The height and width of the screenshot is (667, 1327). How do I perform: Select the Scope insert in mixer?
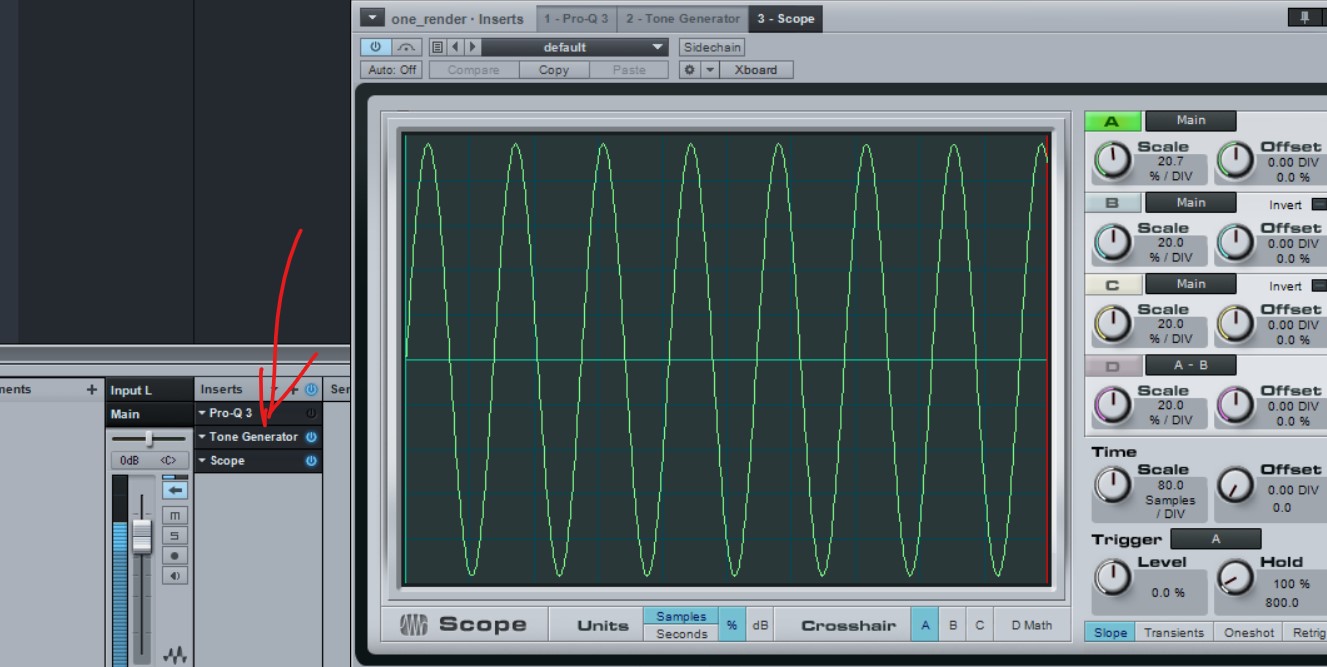point(227,461)
